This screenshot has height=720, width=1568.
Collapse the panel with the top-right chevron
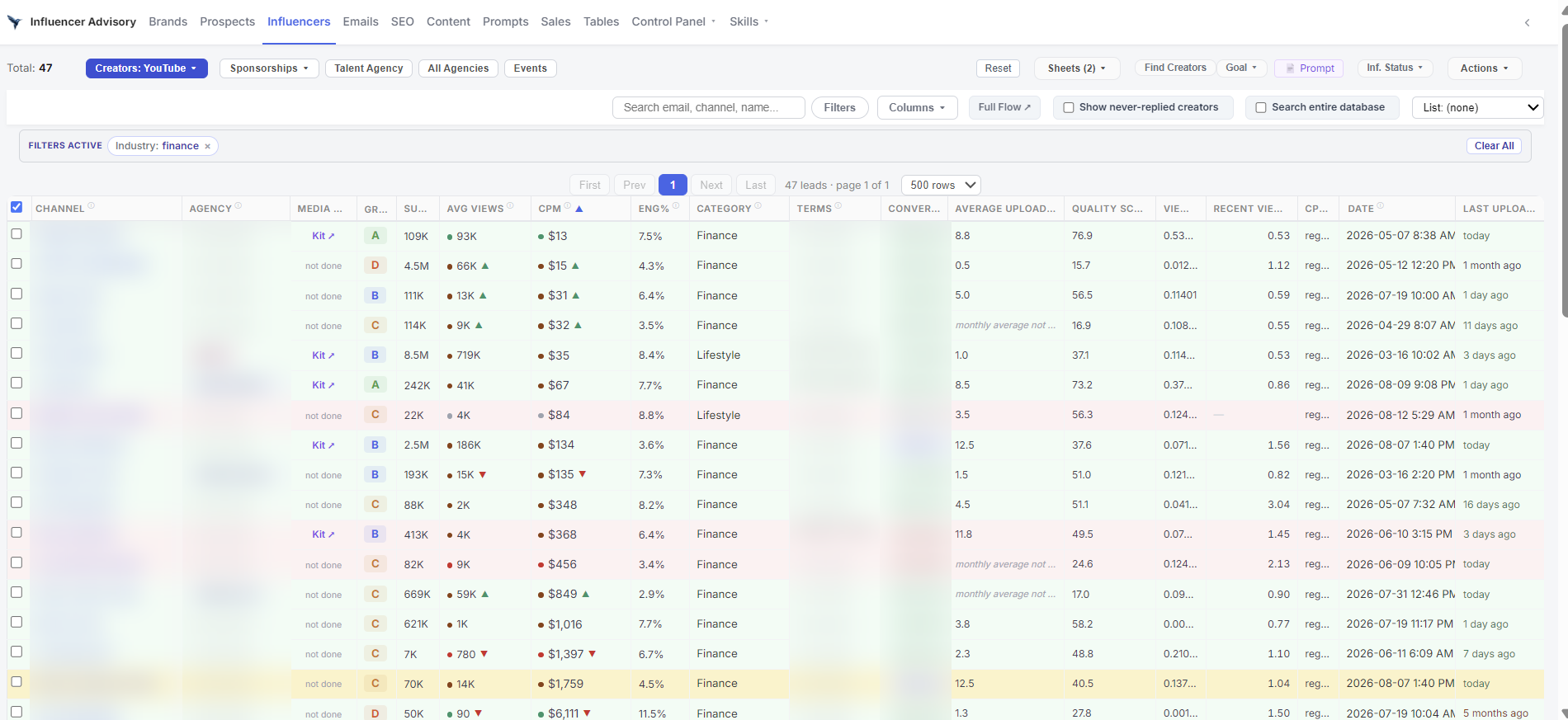point(1527,22)
